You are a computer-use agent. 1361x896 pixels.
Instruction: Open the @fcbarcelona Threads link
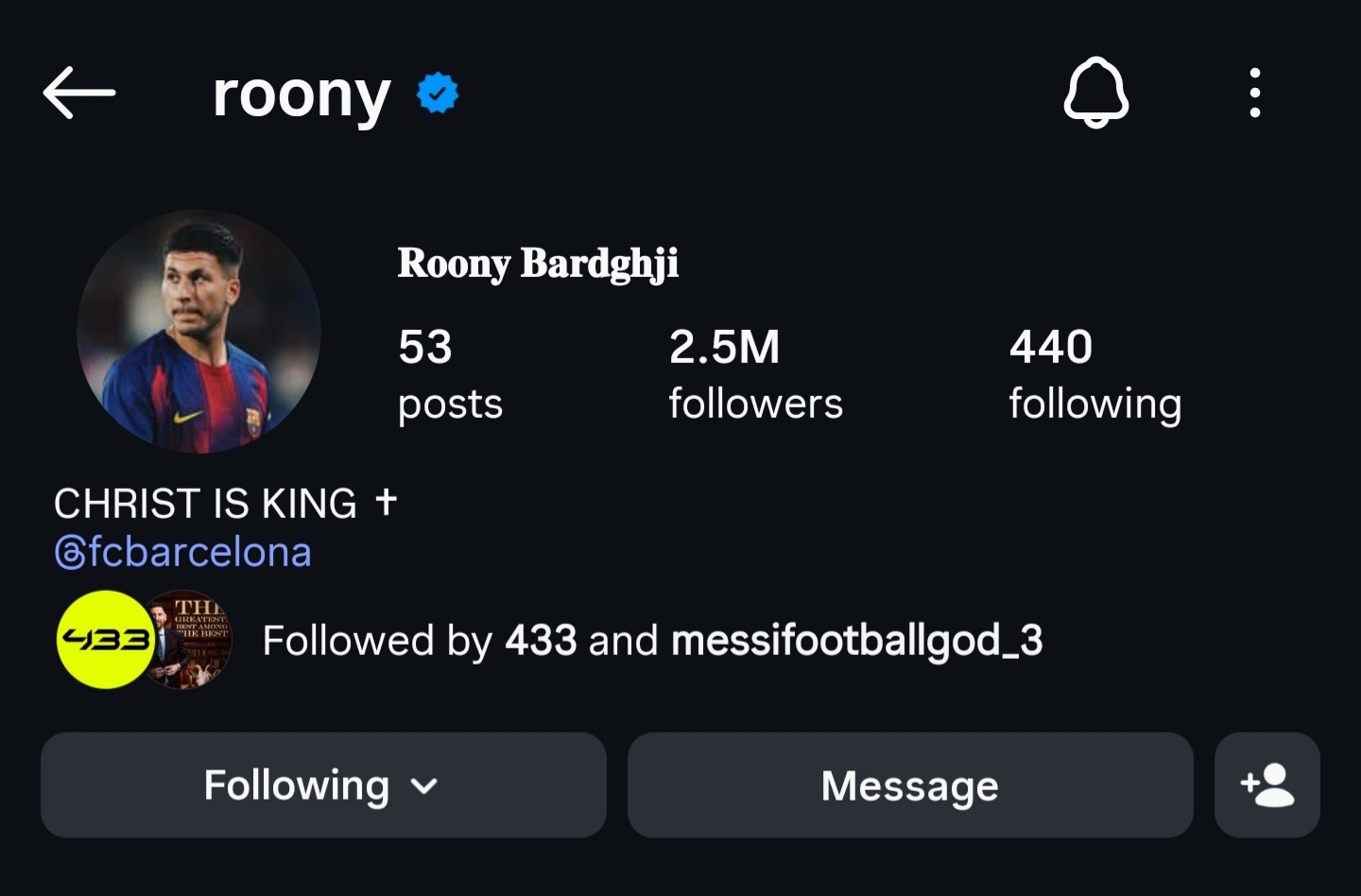(198, 553)
